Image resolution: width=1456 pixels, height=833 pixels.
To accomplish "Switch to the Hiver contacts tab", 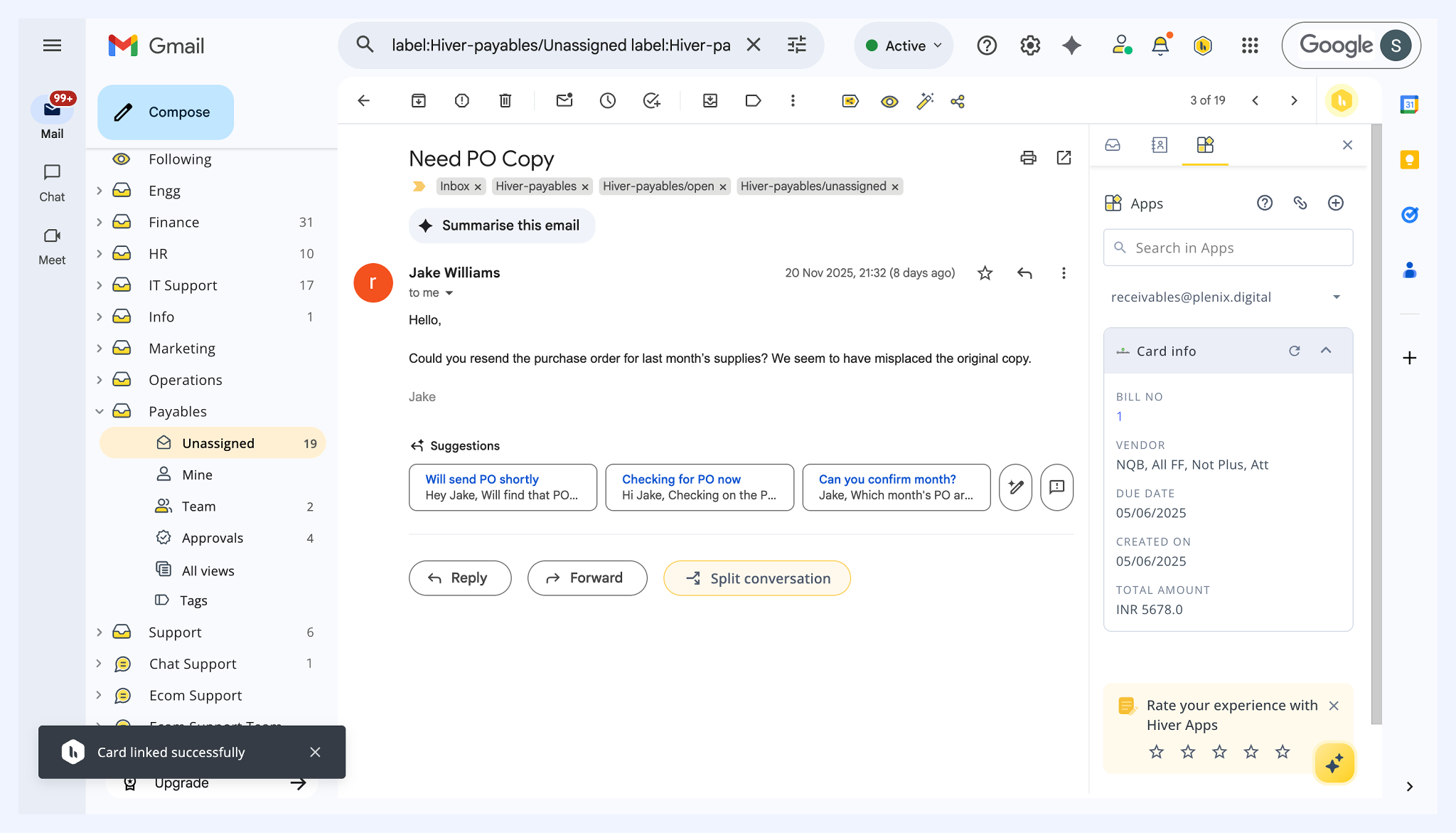I will click(1159, 145).
